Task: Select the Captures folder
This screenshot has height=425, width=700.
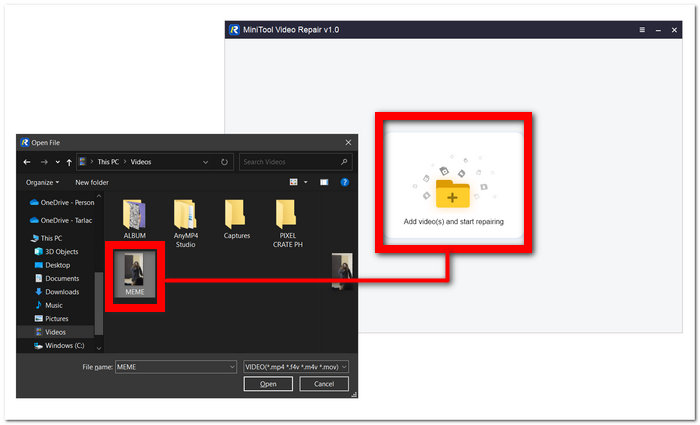Action: pos(237,219)
